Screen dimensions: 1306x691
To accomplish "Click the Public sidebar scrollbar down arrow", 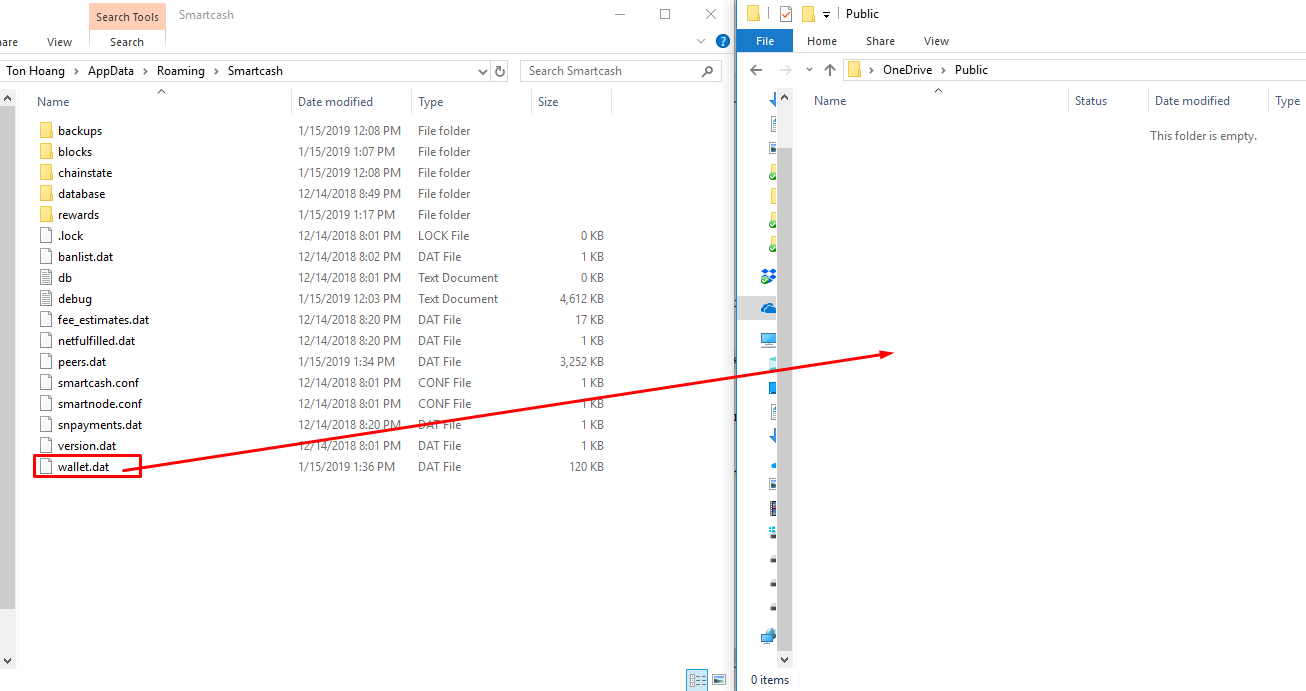I will pos(785,660).
